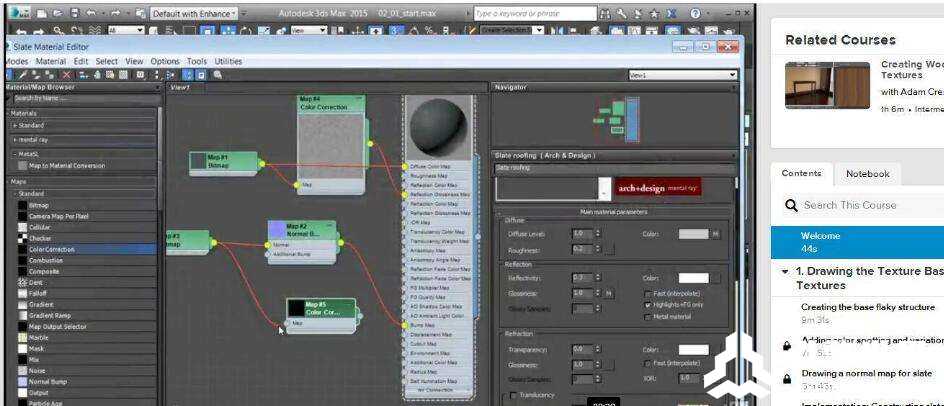Click the red X delete selected icon
The height and width of the screenshot is (406, 944).
(x=66, y=75)
